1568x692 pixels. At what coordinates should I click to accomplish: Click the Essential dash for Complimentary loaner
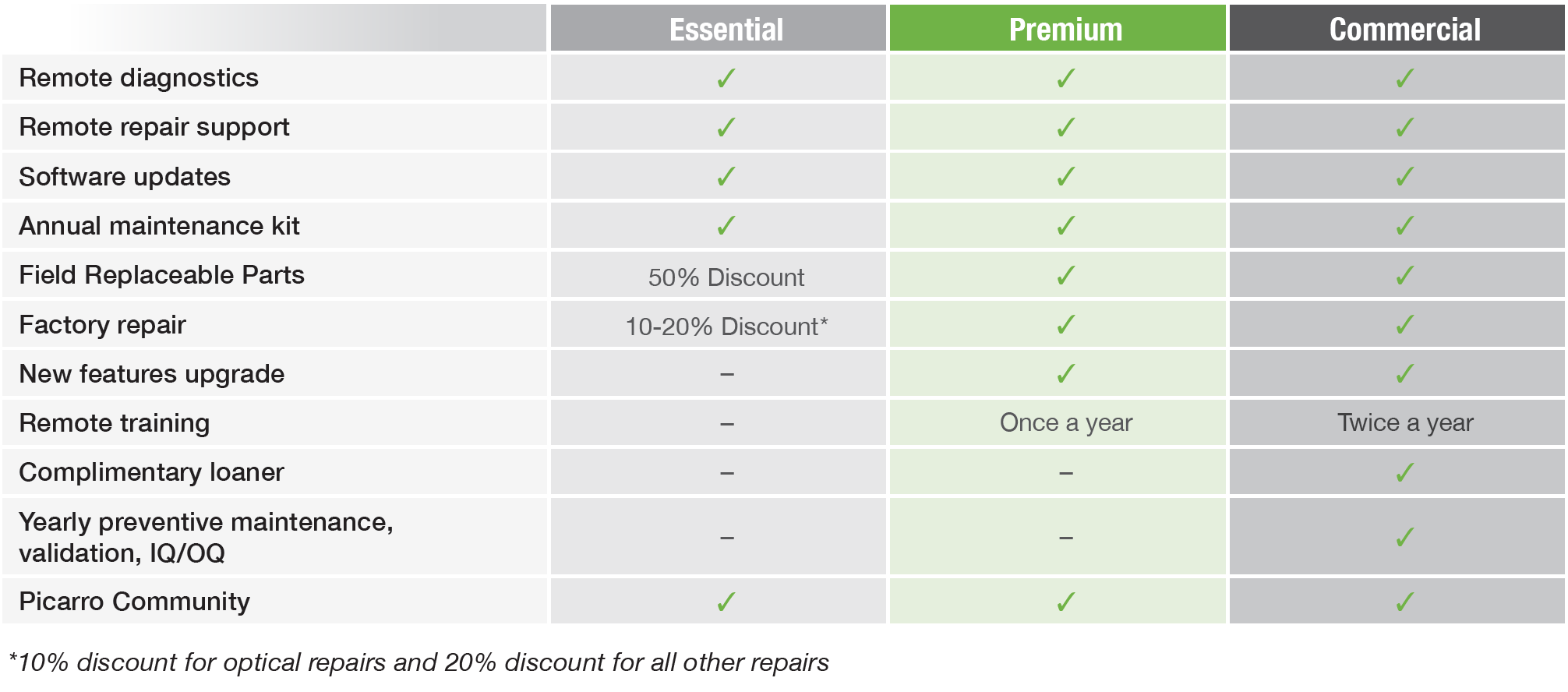tap(726, 473)
